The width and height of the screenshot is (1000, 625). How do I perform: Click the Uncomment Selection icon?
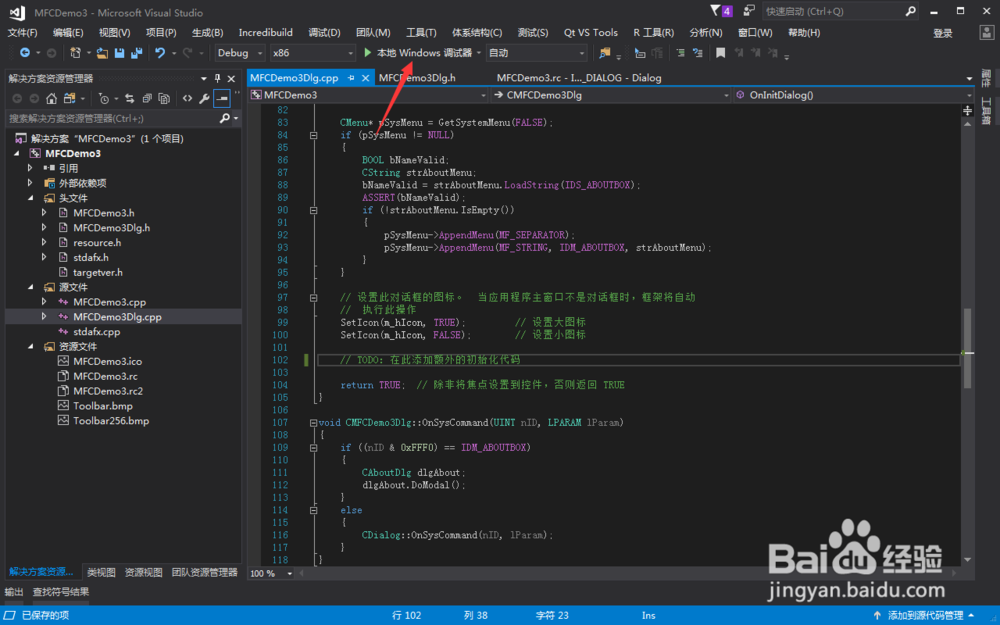[698, 53]
